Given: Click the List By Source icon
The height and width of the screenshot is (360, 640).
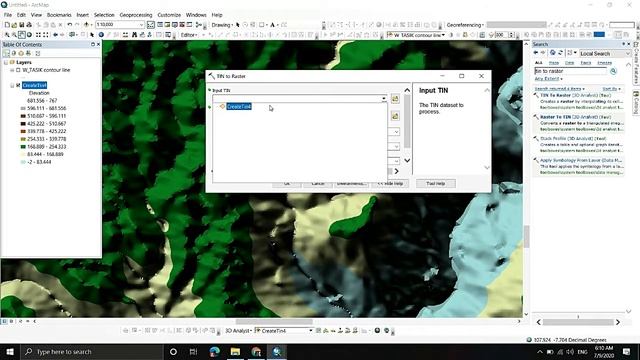Looking at the screenshot, I should pos(13,53).
